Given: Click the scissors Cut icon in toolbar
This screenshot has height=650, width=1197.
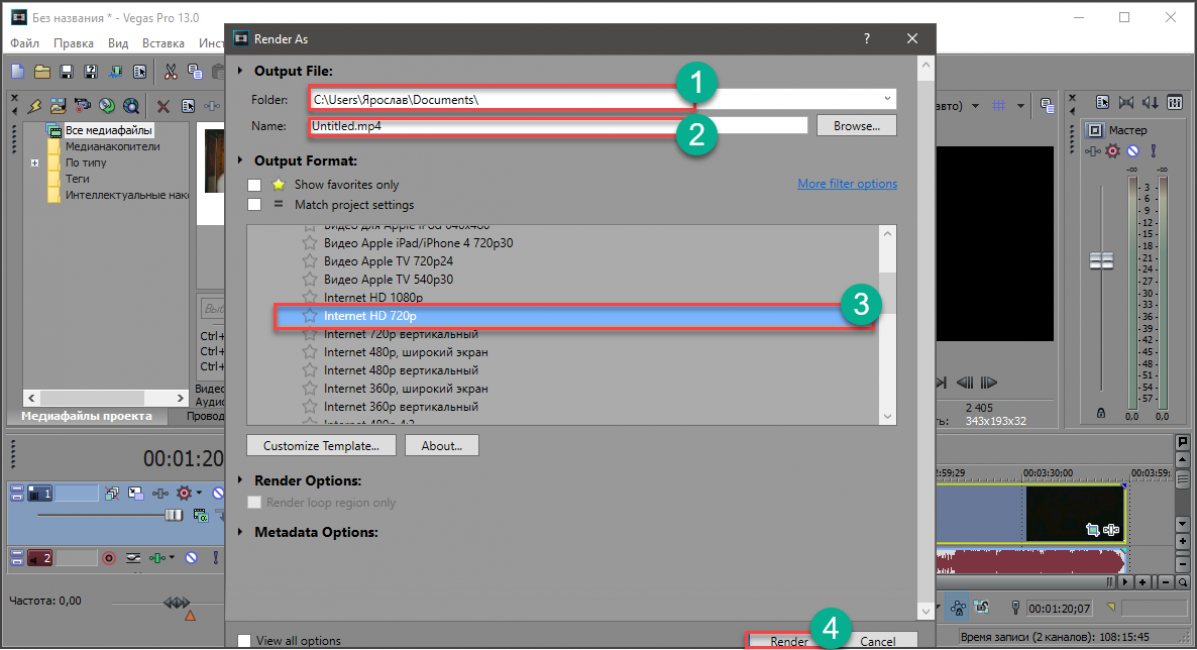Looking at the screenshot, I should pos(170,71).
